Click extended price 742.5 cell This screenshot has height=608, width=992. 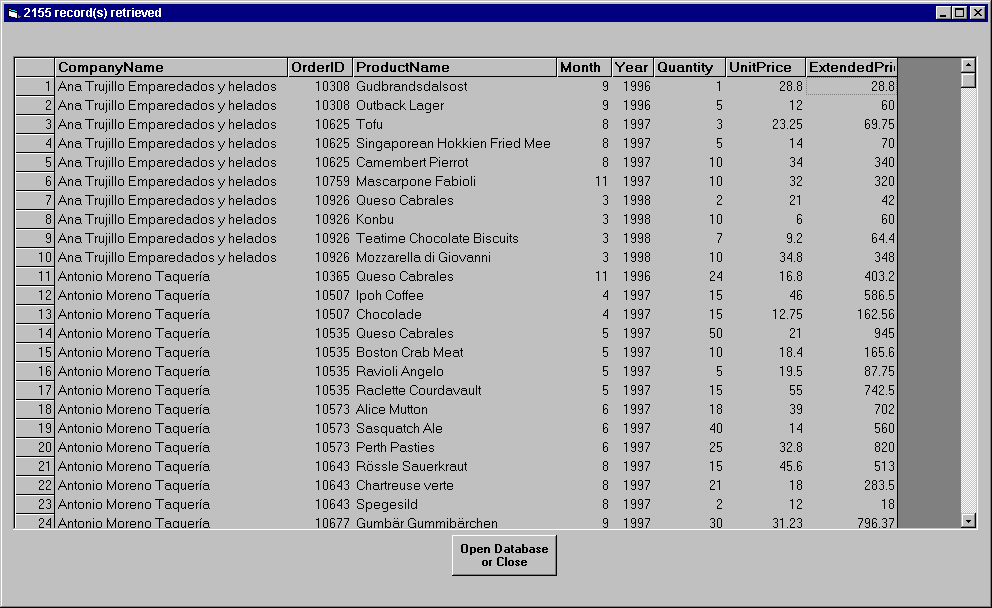[x=852, y=390]
